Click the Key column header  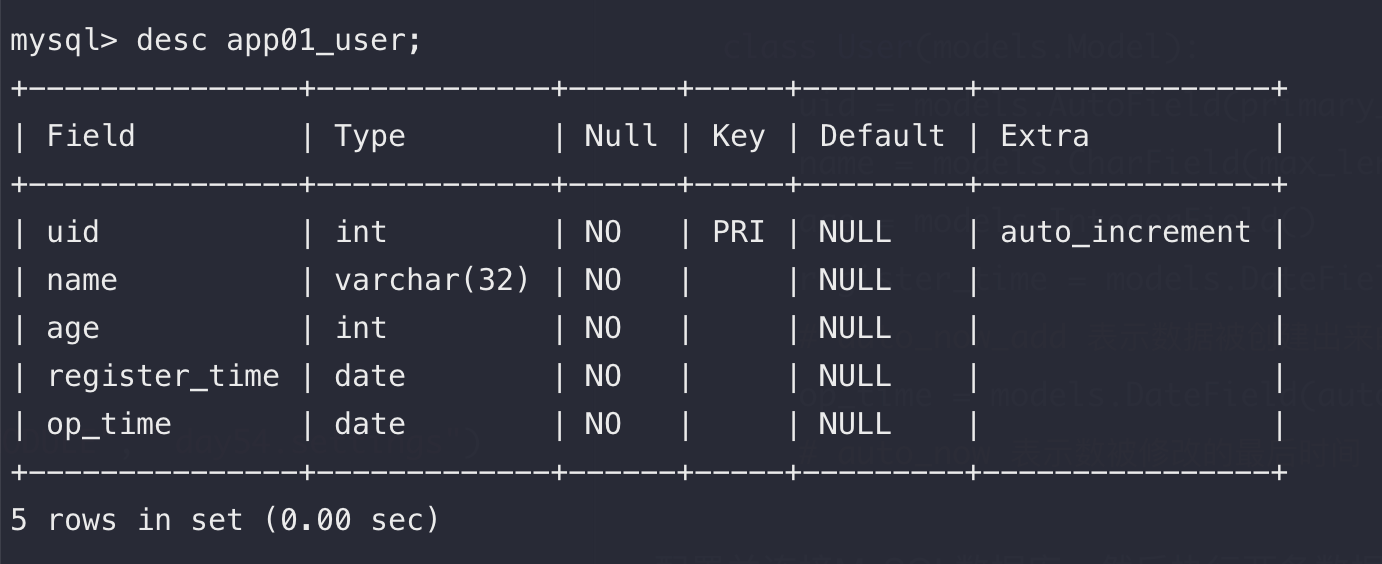click(738, 136)
